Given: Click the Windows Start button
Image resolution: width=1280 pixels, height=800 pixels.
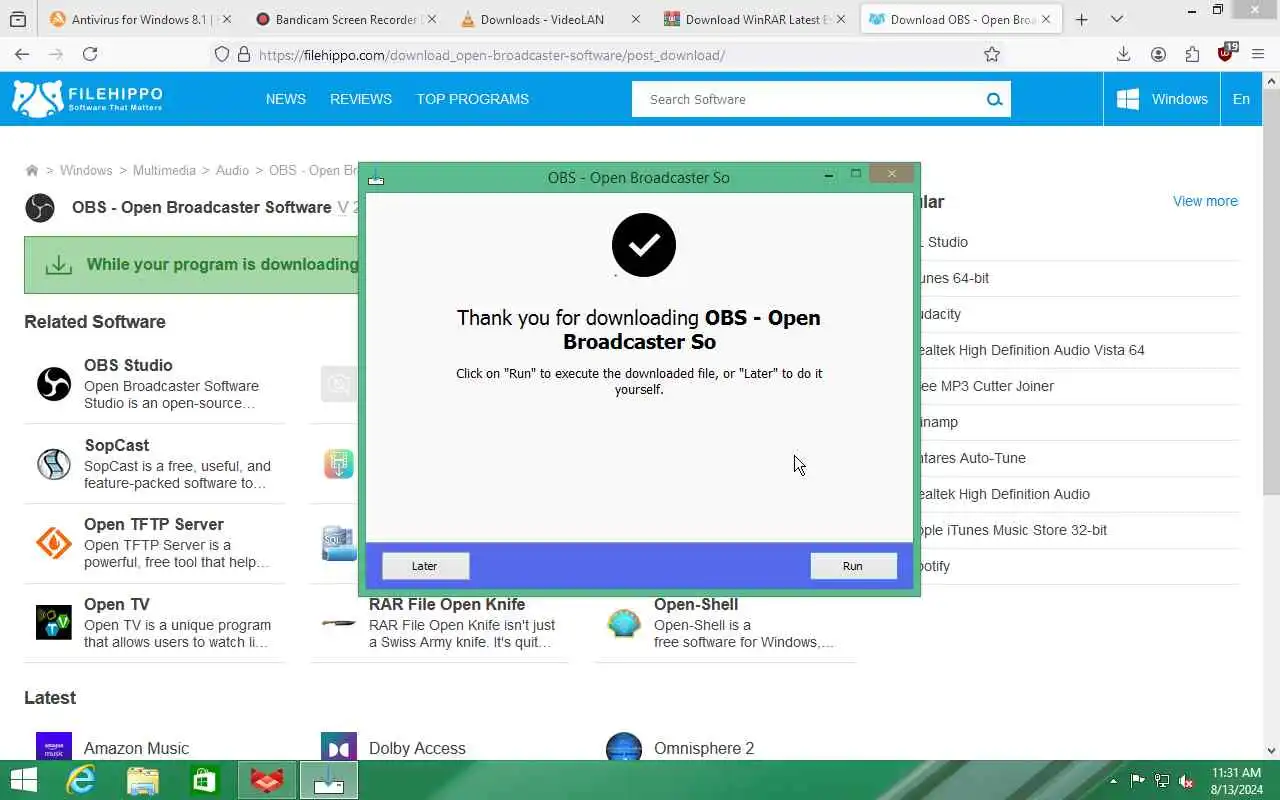Looking at the screenshot, I should (23, 780).
